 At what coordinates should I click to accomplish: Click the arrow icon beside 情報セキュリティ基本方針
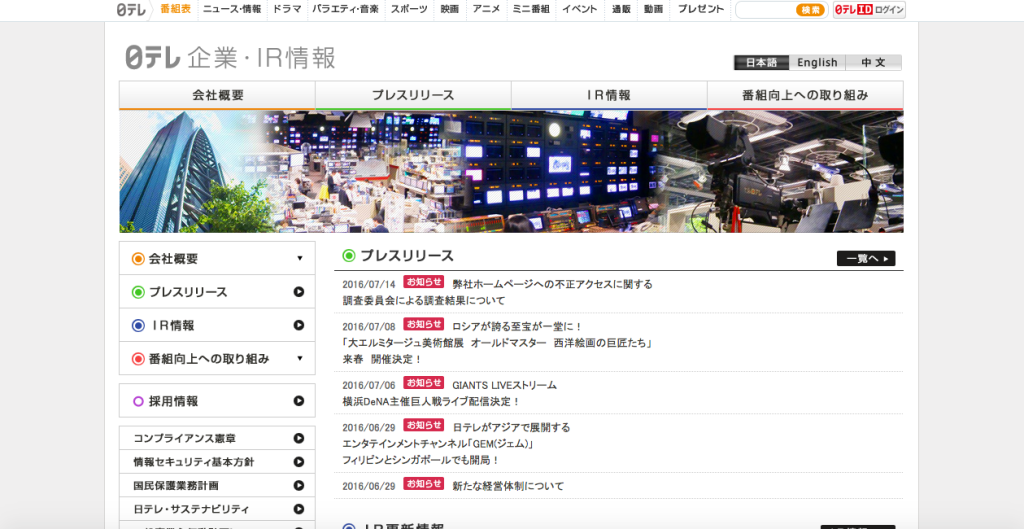coord(298,462)
